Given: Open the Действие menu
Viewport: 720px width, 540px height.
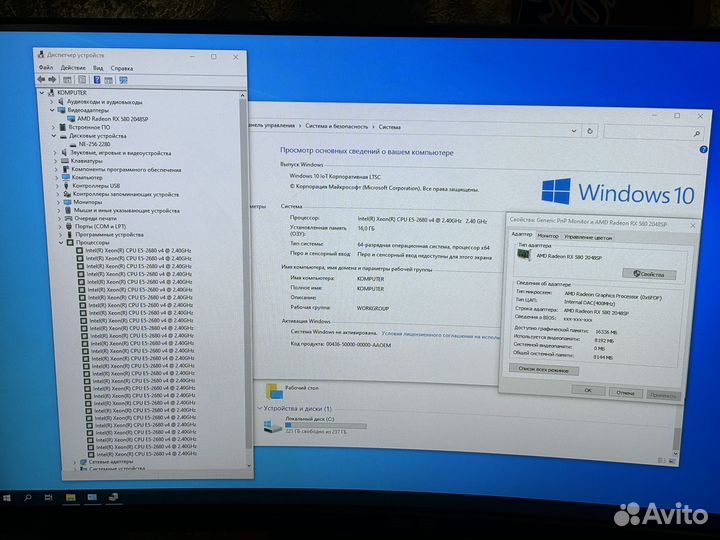Looking at the screenshot, I should click(72, 68).
